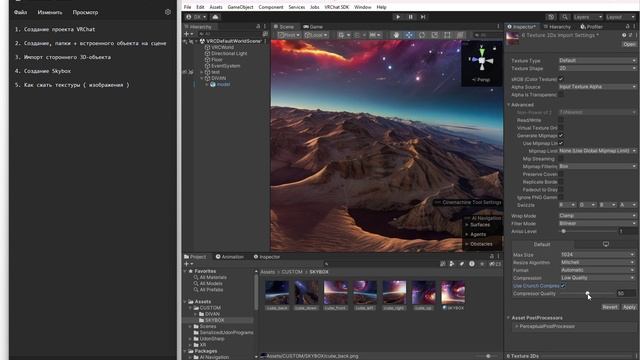Select the Rect transform tool

[x=447, y=35]
